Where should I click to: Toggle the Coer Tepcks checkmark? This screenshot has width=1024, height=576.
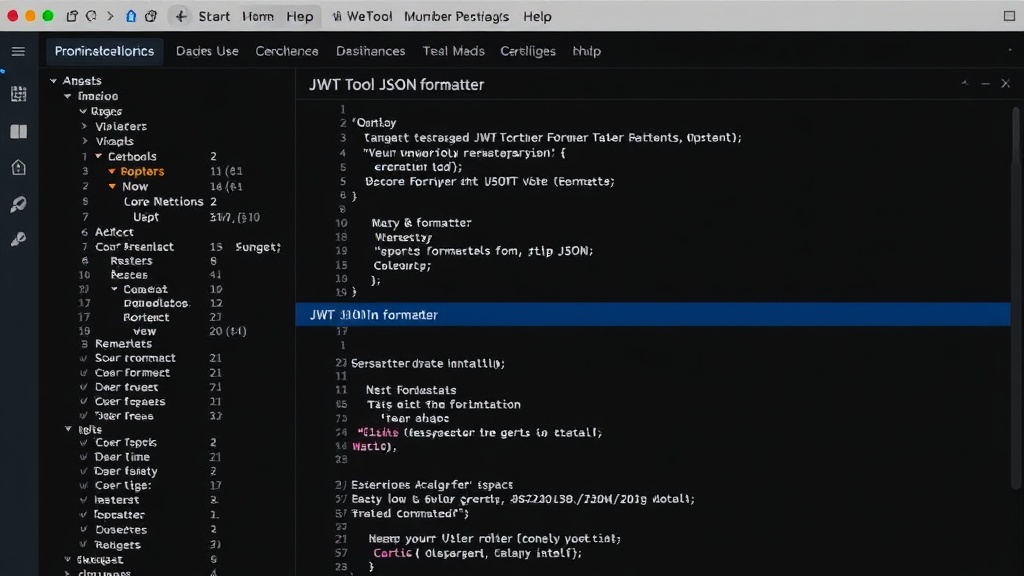tap(84, 443)
